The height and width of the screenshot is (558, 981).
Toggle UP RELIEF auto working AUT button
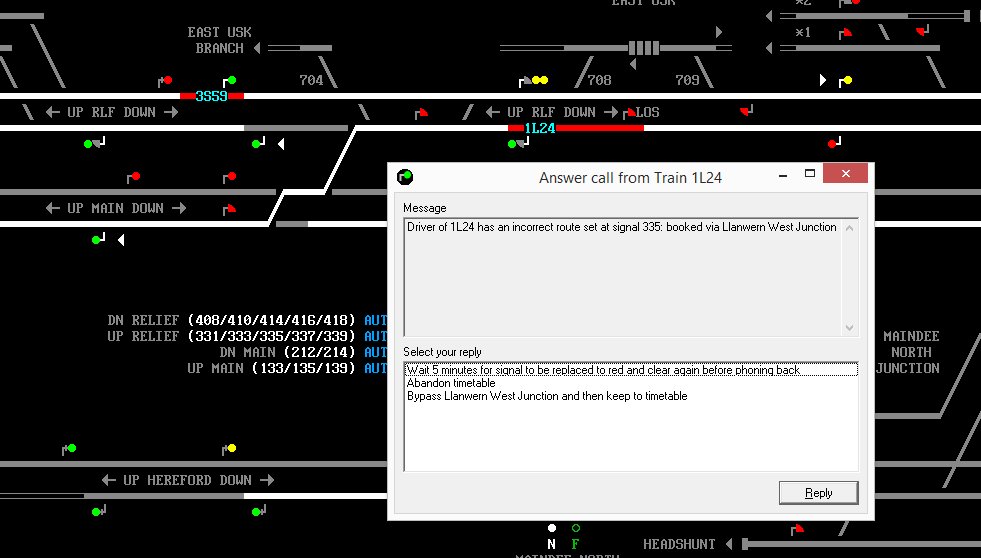pyautogui.click(x=375, y=337)
